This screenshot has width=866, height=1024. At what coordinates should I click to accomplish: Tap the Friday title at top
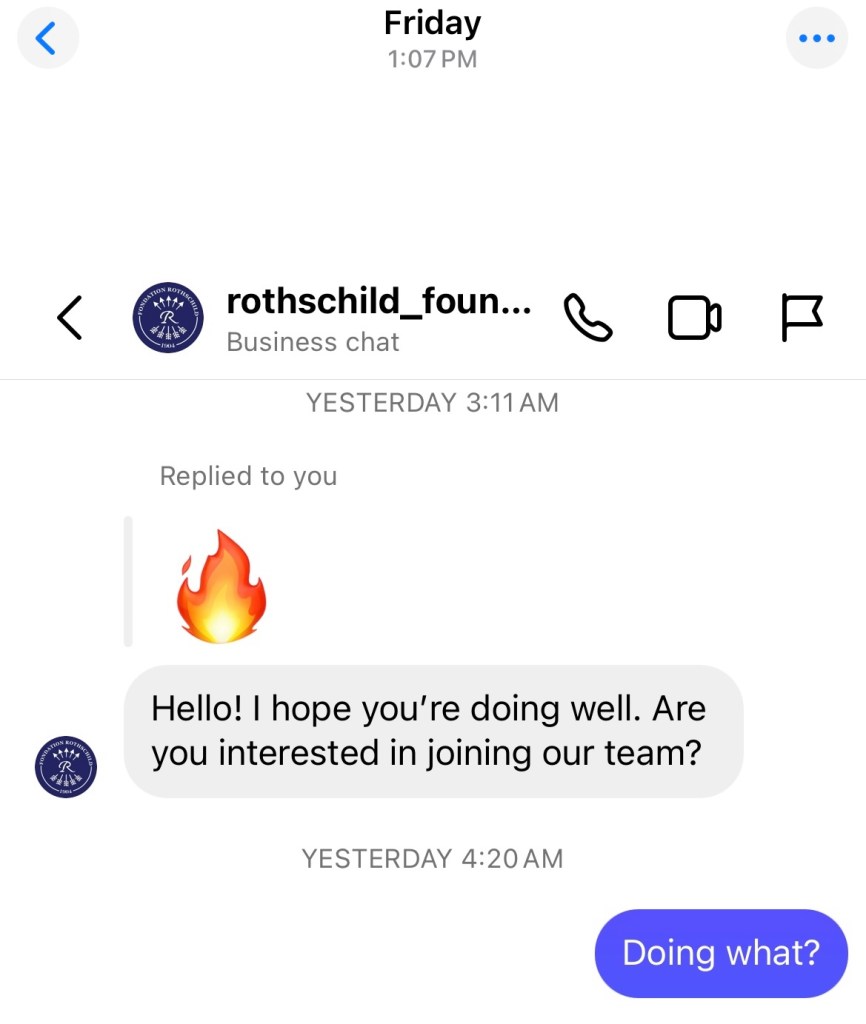pos(432,23)
